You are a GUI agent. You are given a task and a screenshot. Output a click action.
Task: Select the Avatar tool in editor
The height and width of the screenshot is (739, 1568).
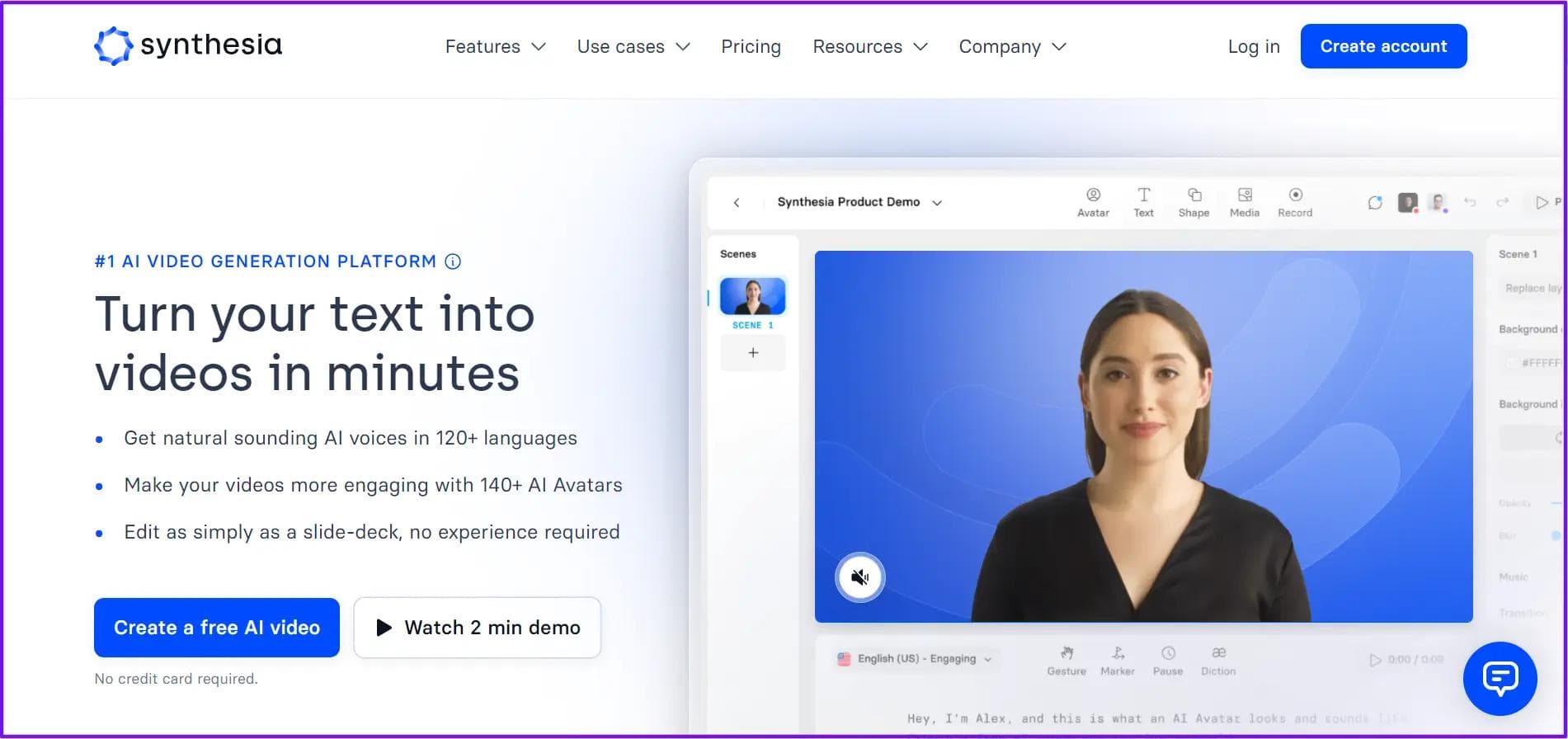1093,202
